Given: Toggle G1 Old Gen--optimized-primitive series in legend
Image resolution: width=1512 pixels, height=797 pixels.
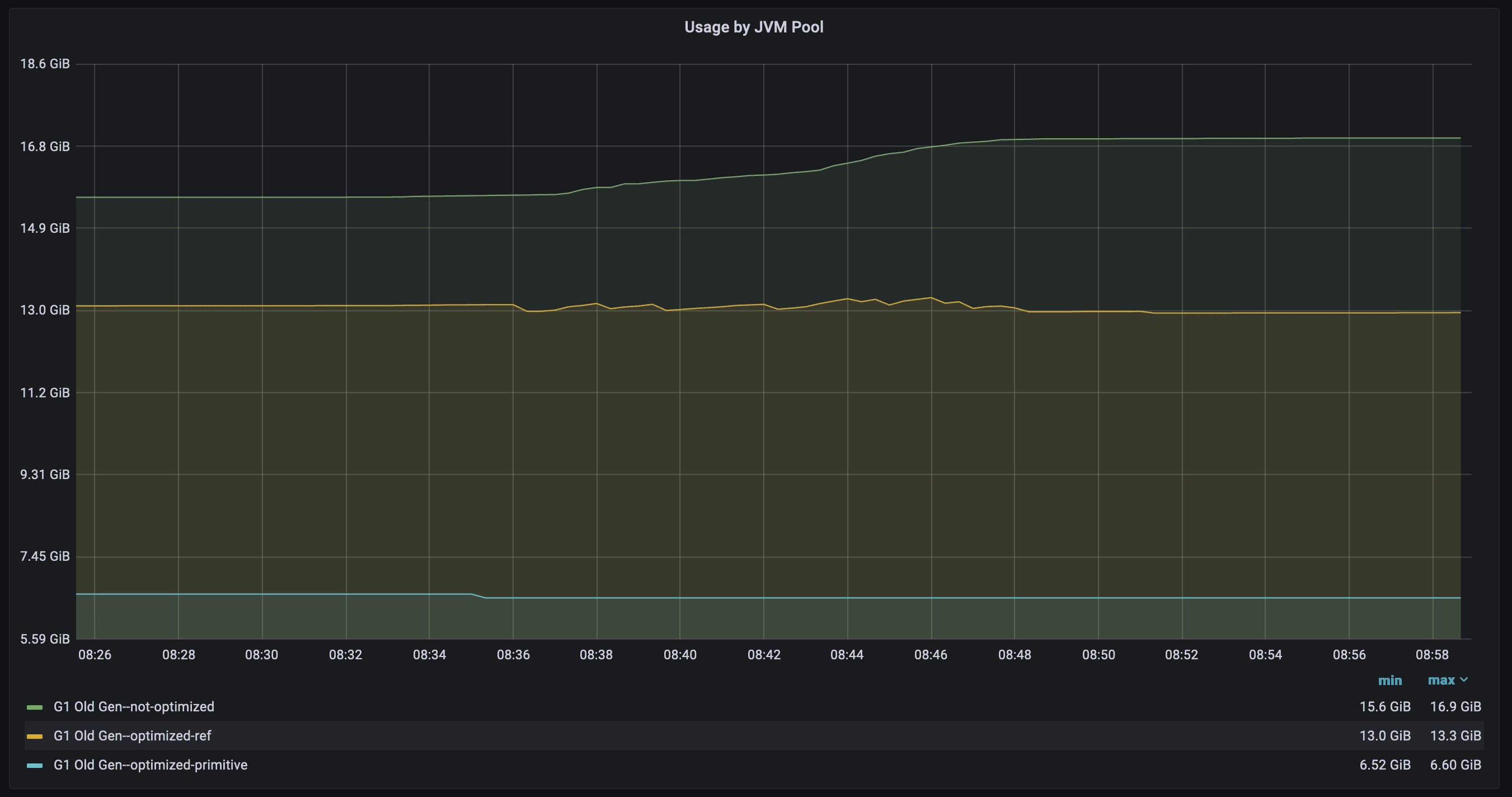Looking at the screenshot, I should (x=151, y=765).
